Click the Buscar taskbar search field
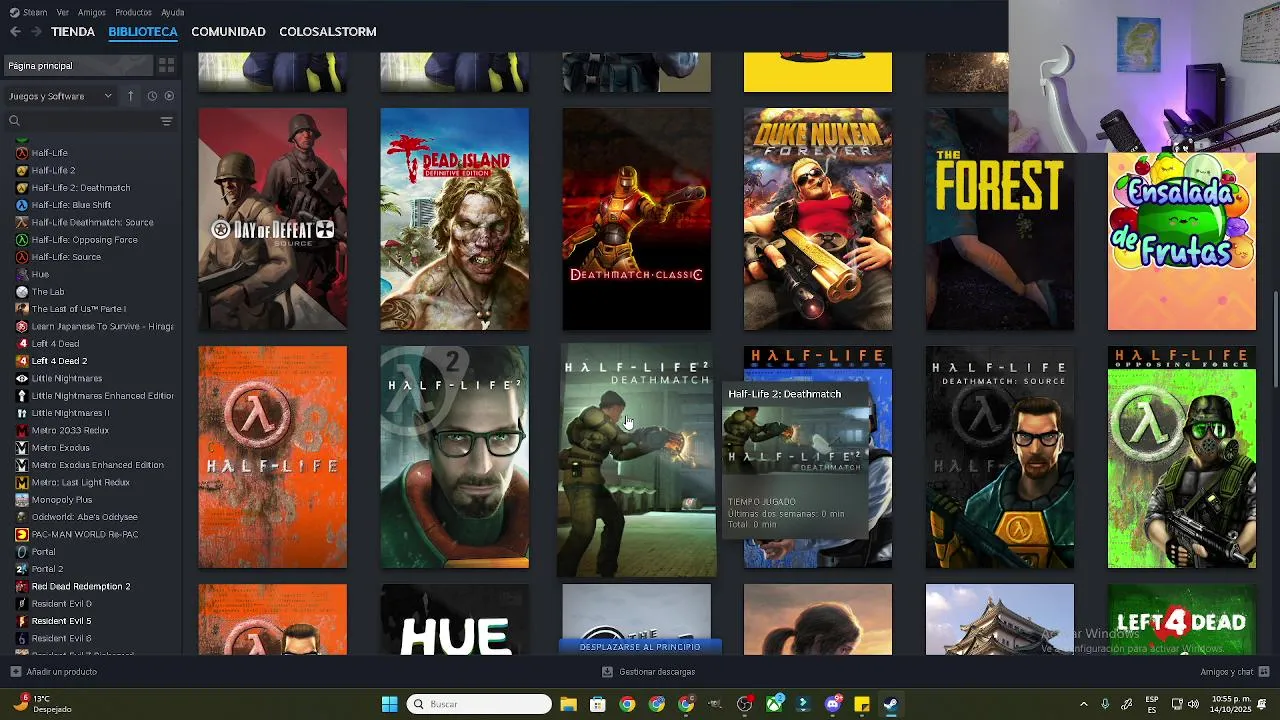 (x=480, y=705)
